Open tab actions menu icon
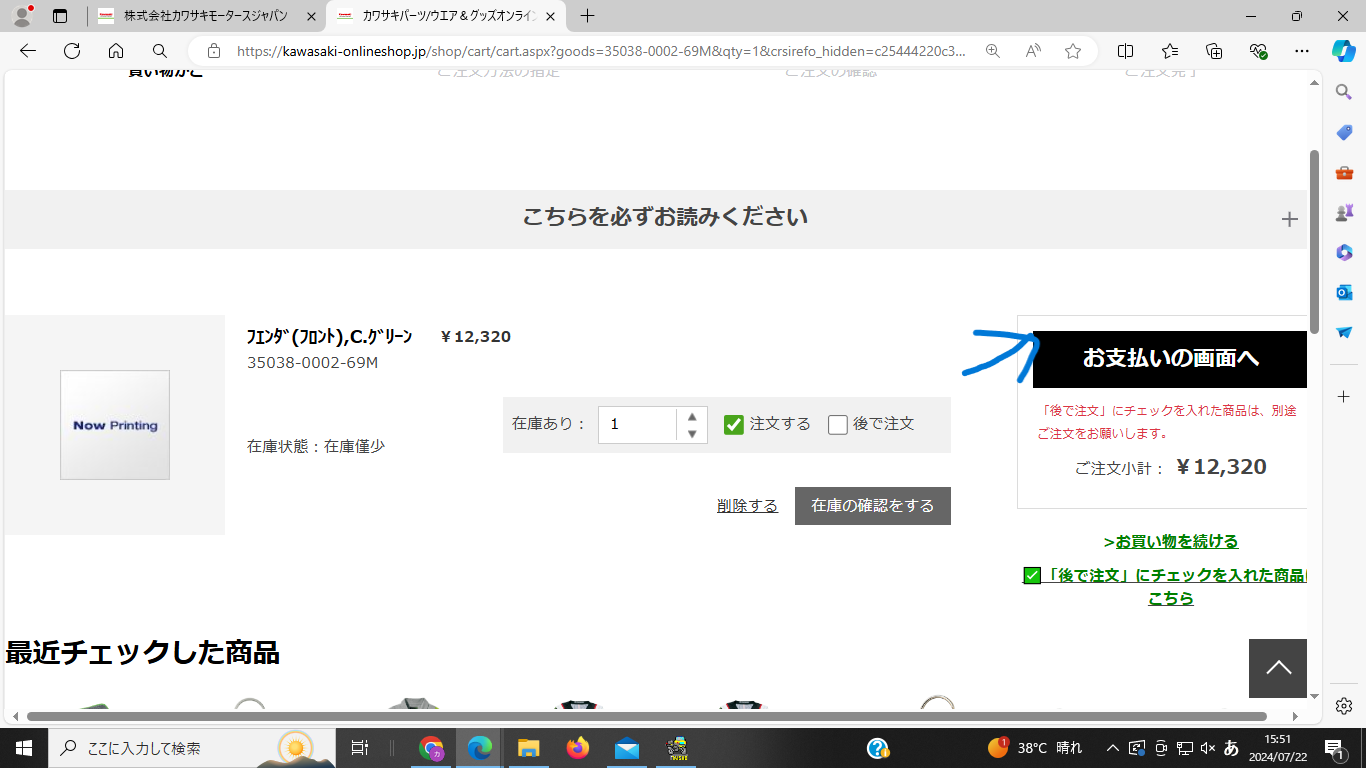1366x768 pixels. pos(60,16)
